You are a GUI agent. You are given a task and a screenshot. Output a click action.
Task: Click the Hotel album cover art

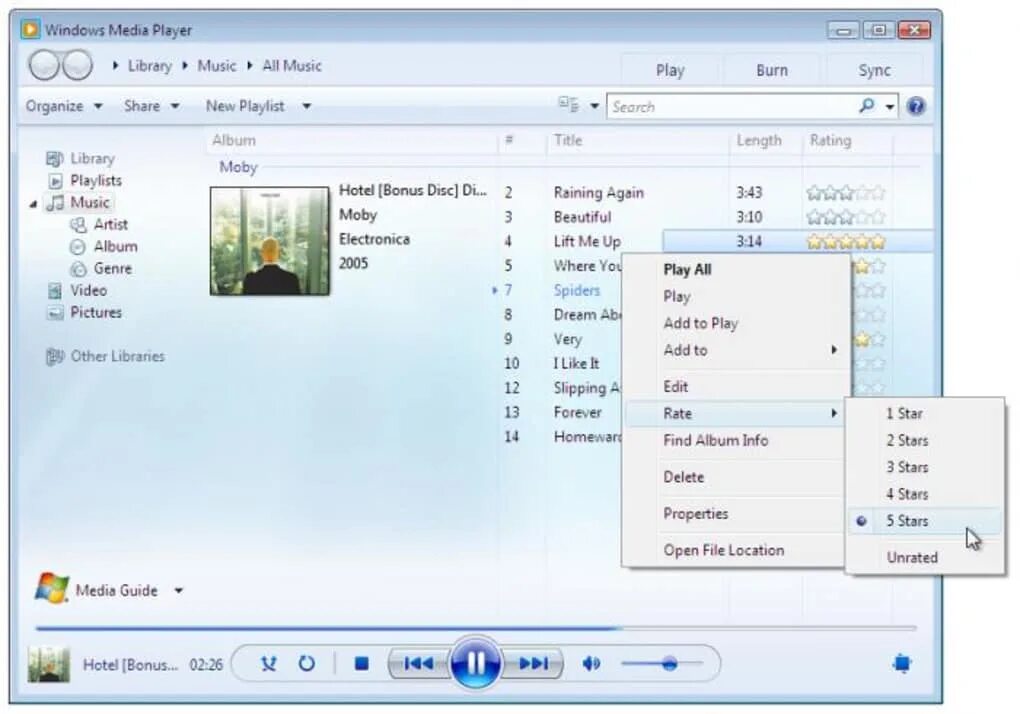click(269, 241)
